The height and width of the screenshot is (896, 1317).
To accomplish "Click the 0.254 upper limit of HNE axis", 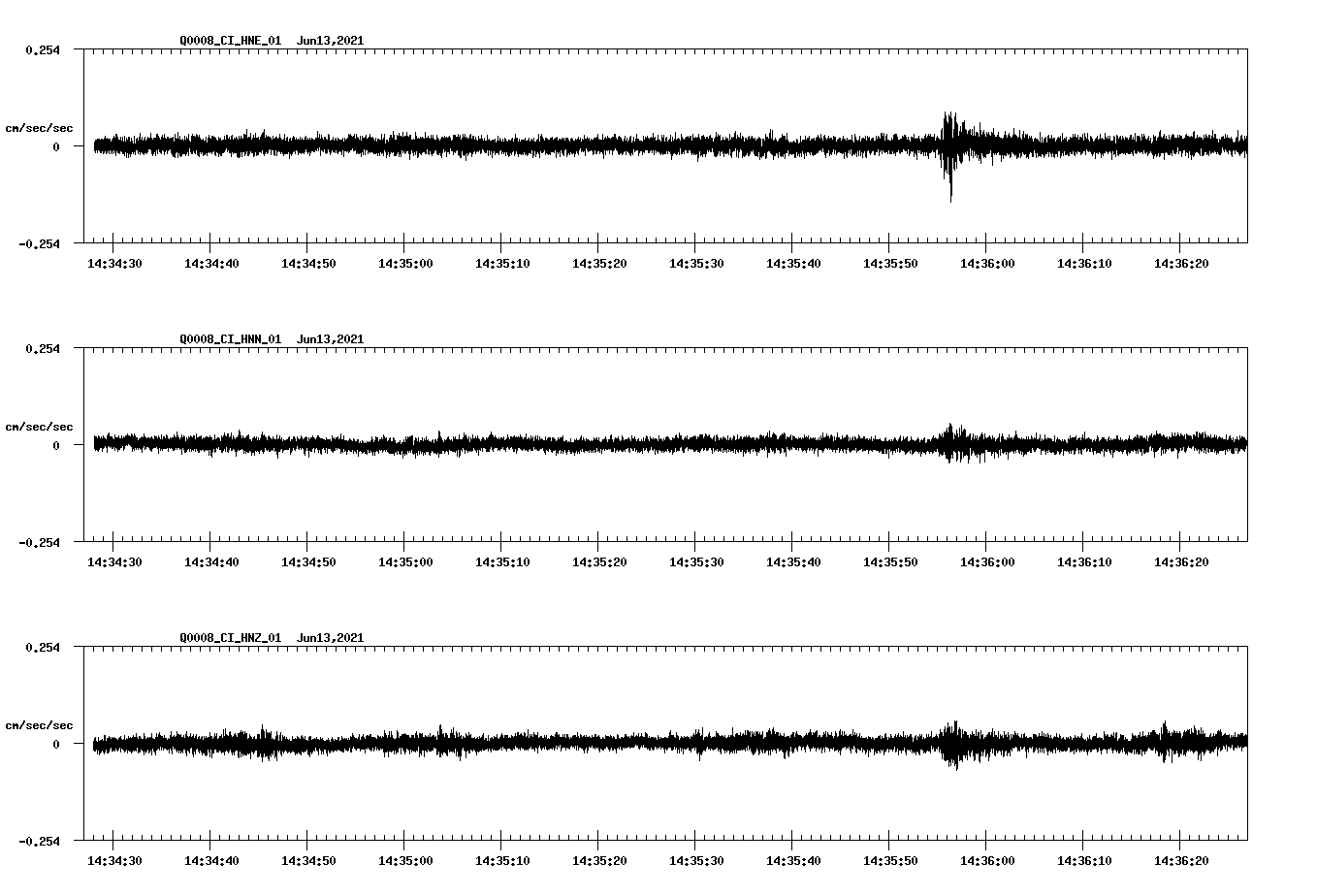I will tap(42, 50).
